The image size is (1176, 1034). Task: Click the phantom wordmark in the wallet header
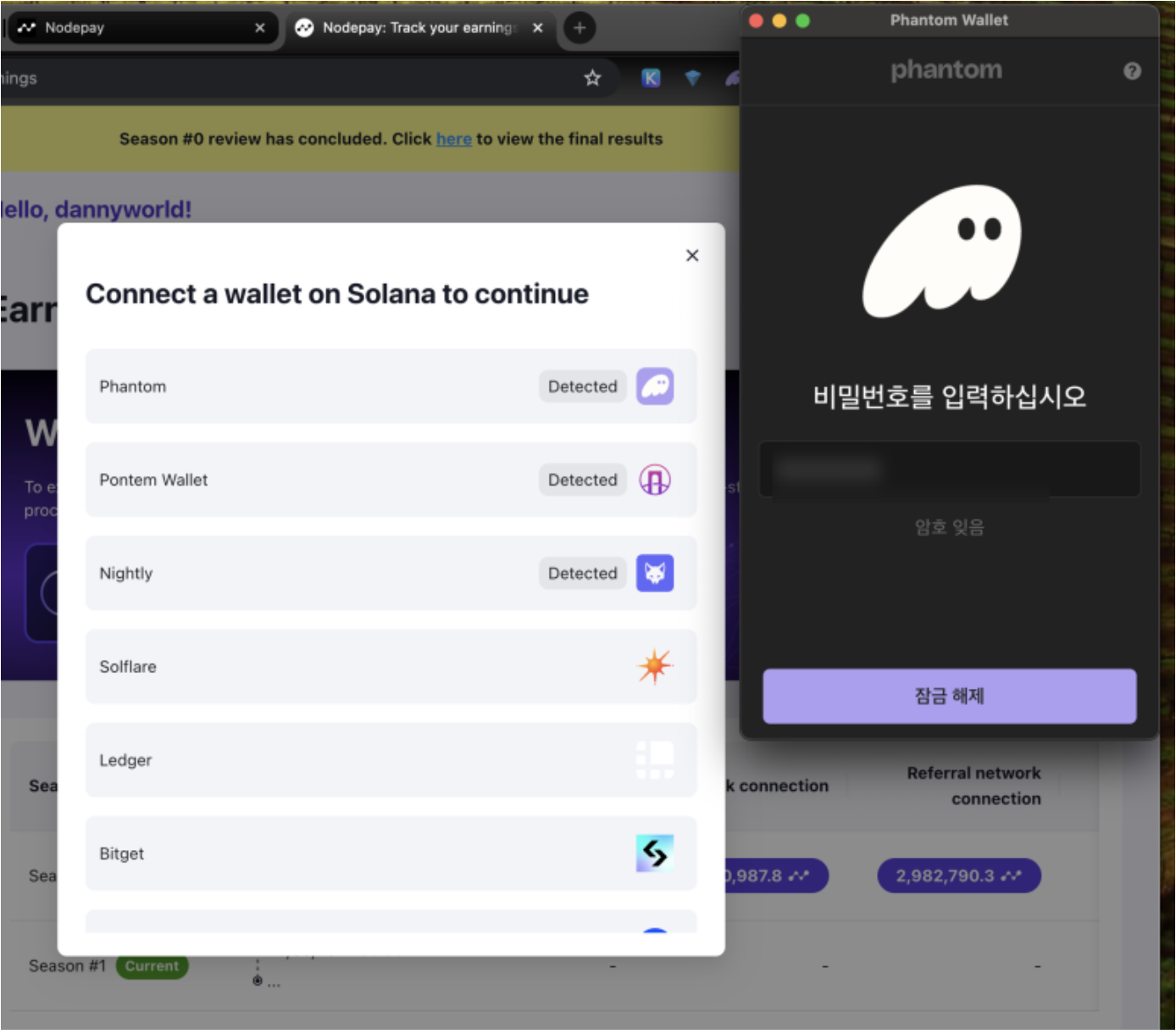click(946, 69)
